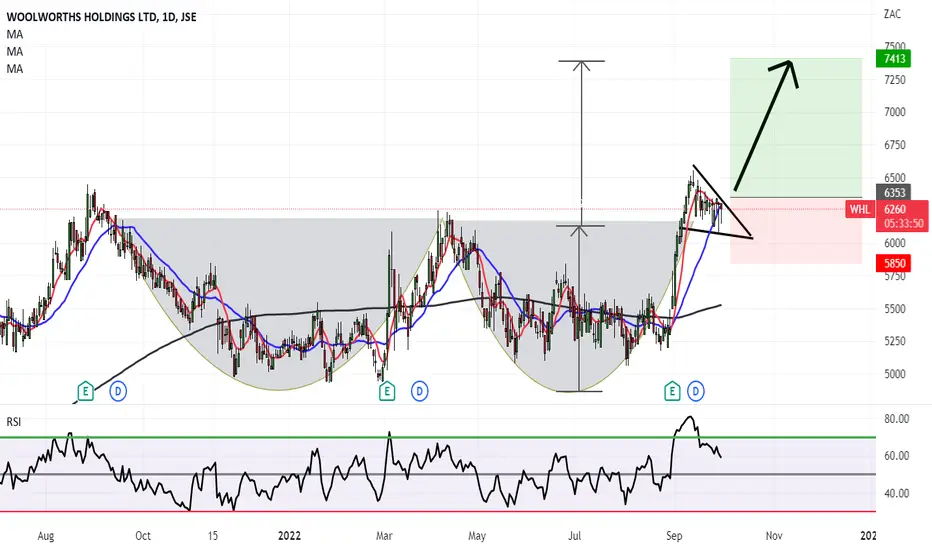932x550 pixels.
Task: Click the 5500 price axis value
Action: tap(895, 309)
